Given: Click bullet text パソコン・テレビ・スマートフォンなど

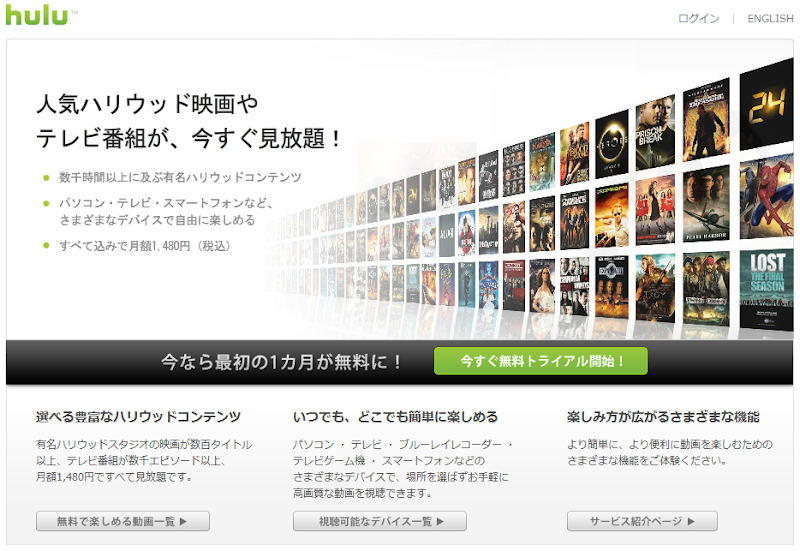Looking at the screenshot, I should [164, 203].
